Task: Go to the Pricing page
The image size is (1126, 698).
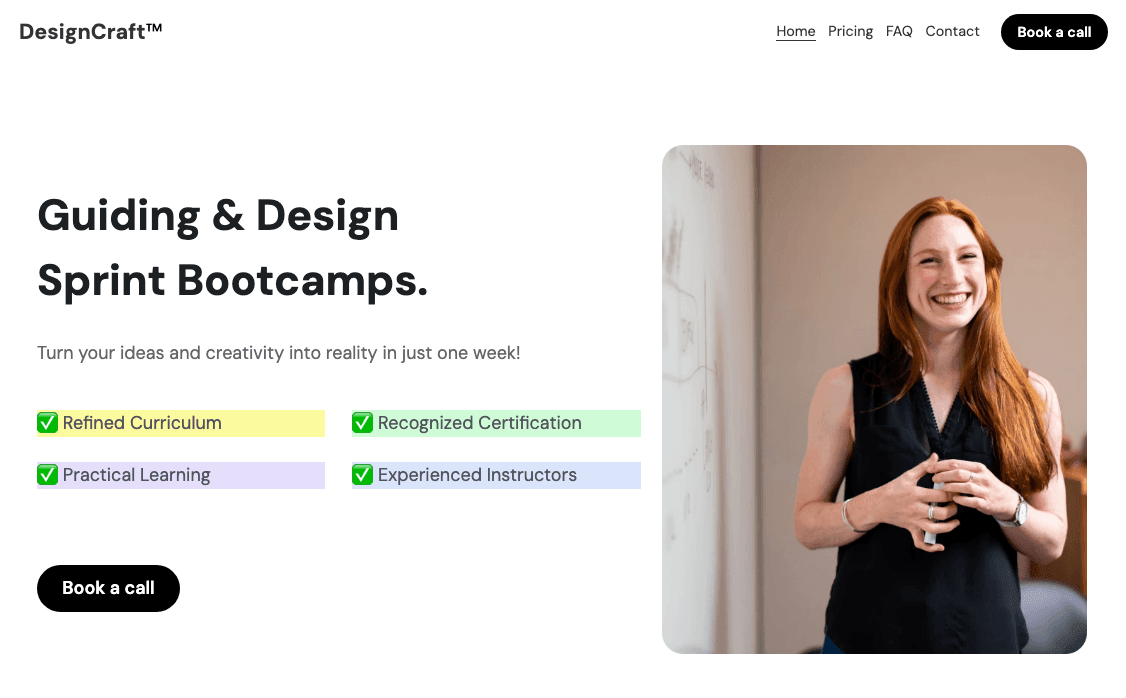Action: (x=850, y=31)
